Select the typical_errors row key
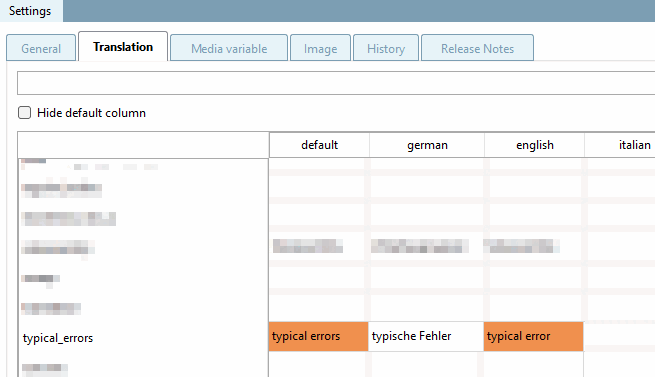Viewport: 655px width, 377px height. coord(58,338)
